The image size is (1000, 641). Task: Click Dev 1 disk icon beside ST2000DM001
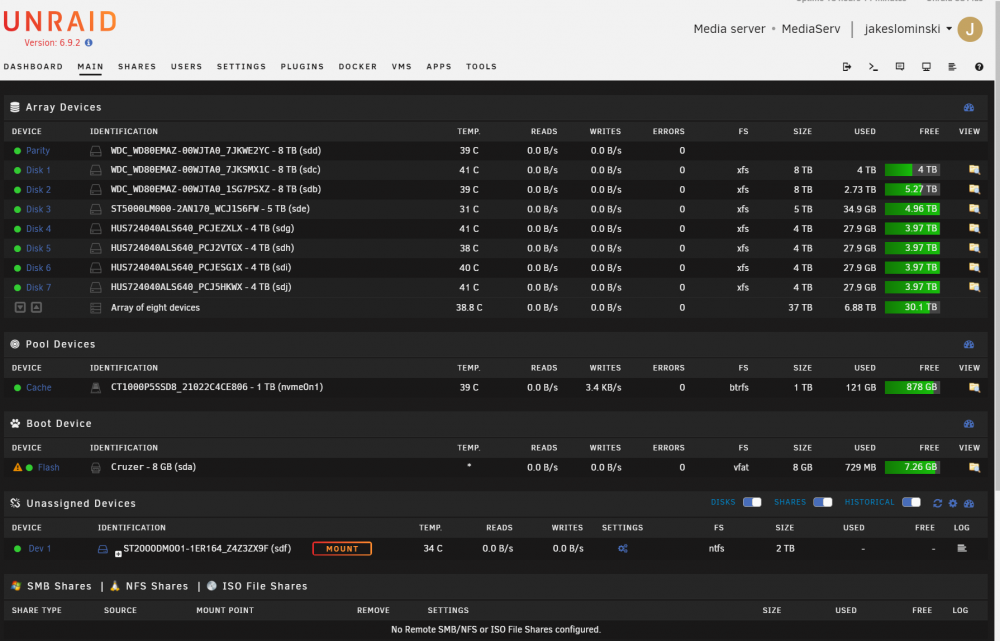[102, 549]
